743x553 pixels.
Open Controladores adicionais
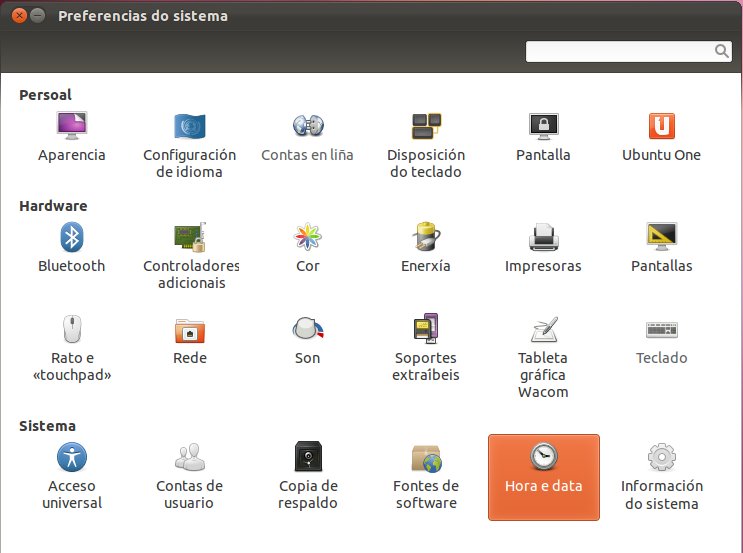[x=191, y=256]
